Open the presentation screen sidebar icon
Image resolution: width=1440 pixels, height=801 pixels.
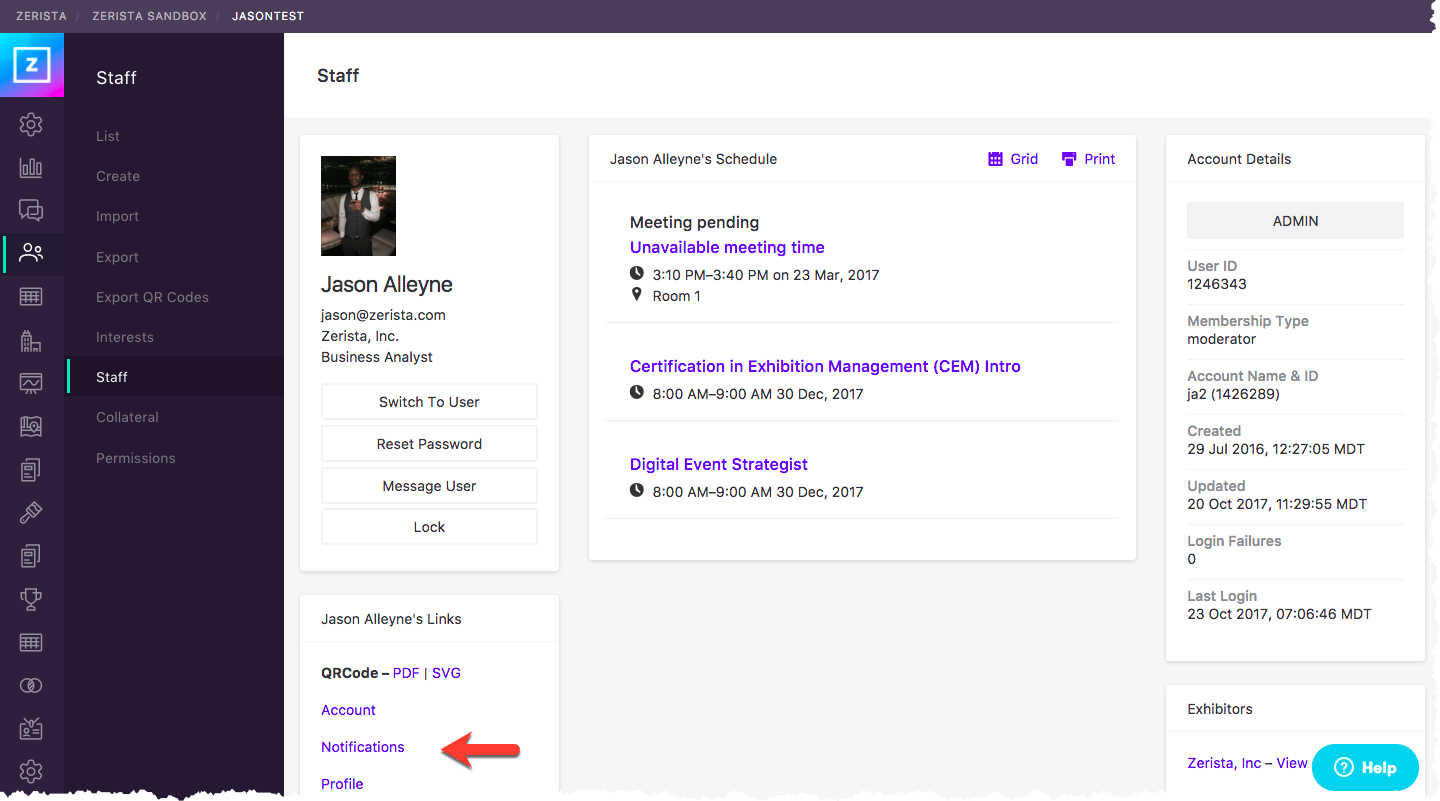31,383
